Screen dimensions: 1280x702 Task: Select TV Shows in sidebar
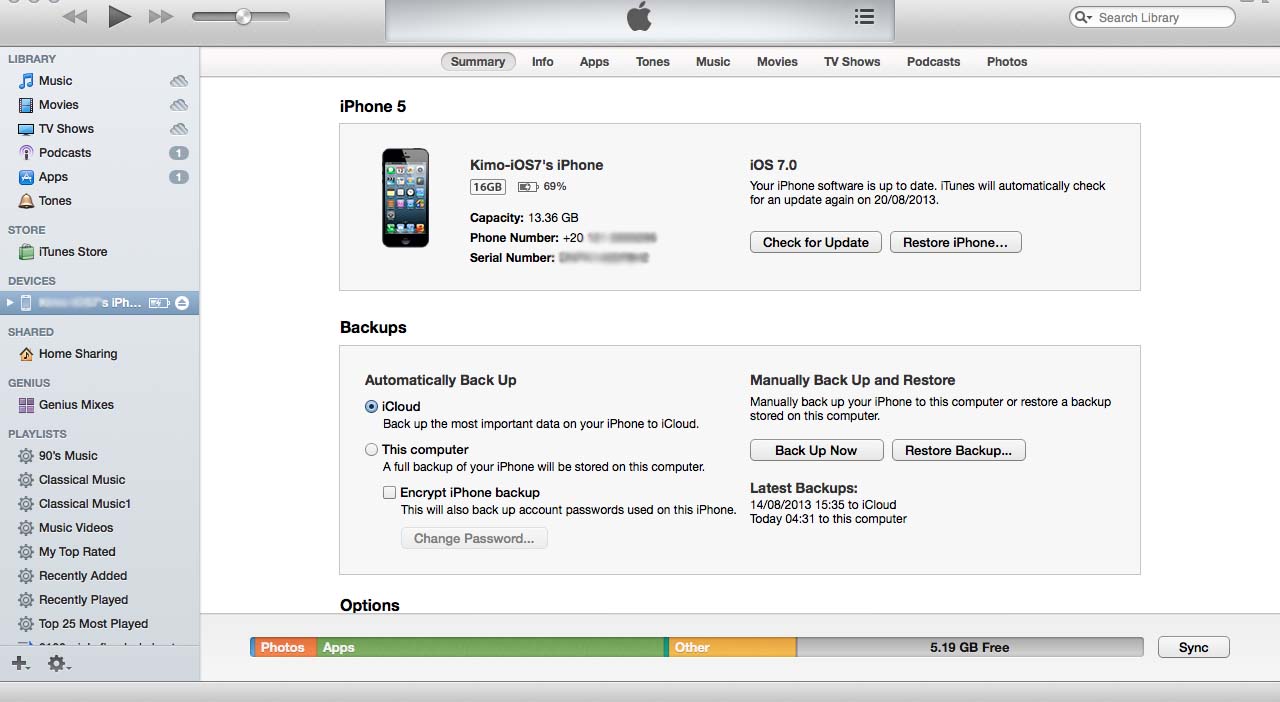(x=66, y=129)
